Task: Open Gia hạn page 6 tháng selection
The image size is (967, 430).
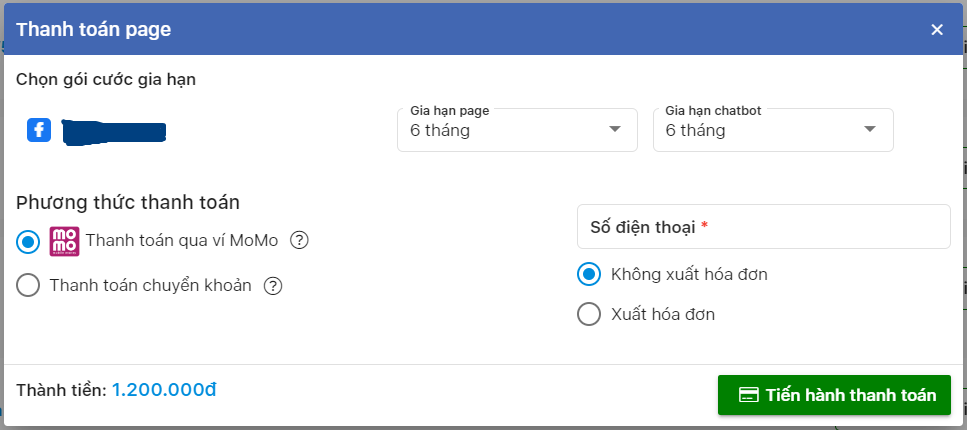Action: [500, 130]
